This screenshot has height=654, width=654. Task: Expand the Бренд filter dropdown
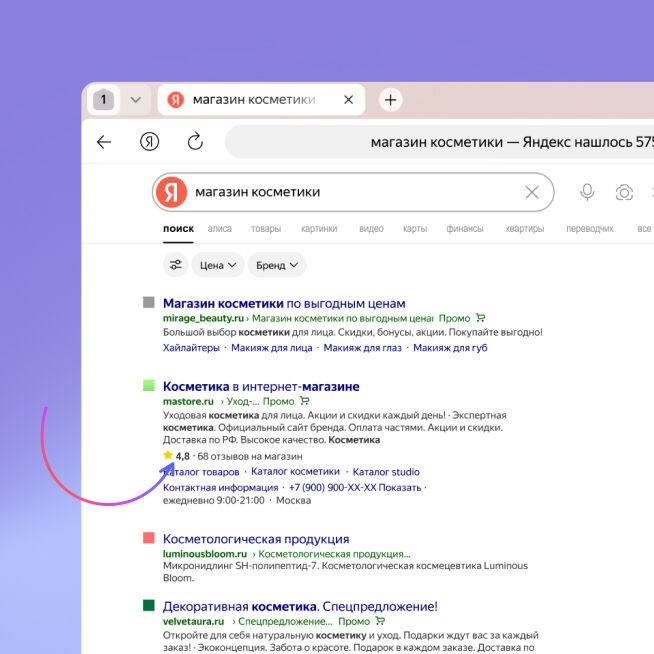click(x=277, y=265)
